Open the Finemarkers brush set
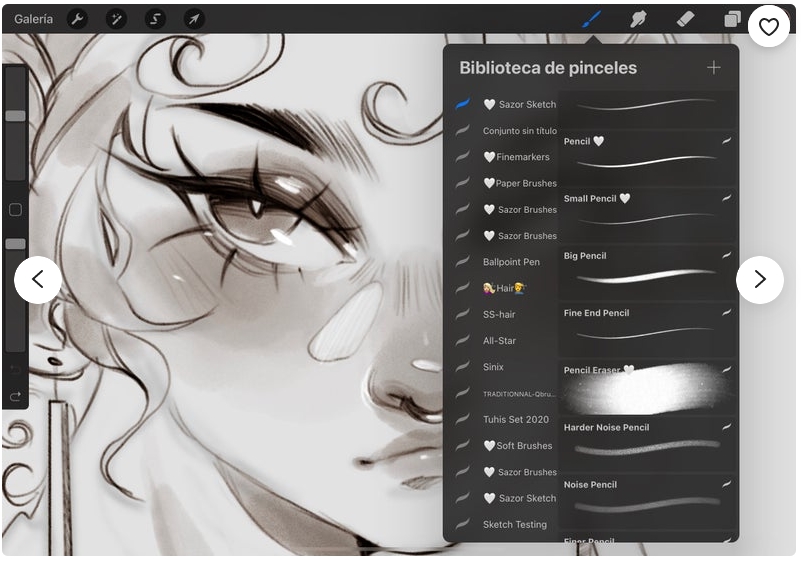Image resolution: width=801 pixels, height=561 pixels. click(516, 157)
